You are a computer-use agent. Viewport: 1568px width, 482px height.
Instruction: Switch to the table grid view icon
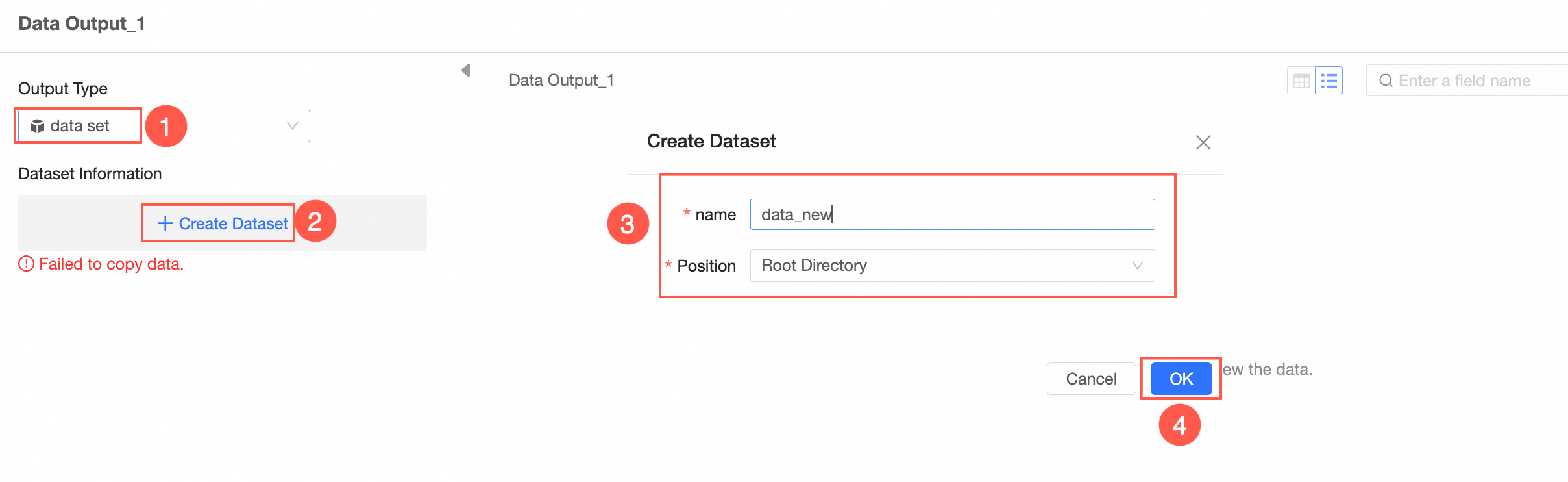(x=1301, y=81)
